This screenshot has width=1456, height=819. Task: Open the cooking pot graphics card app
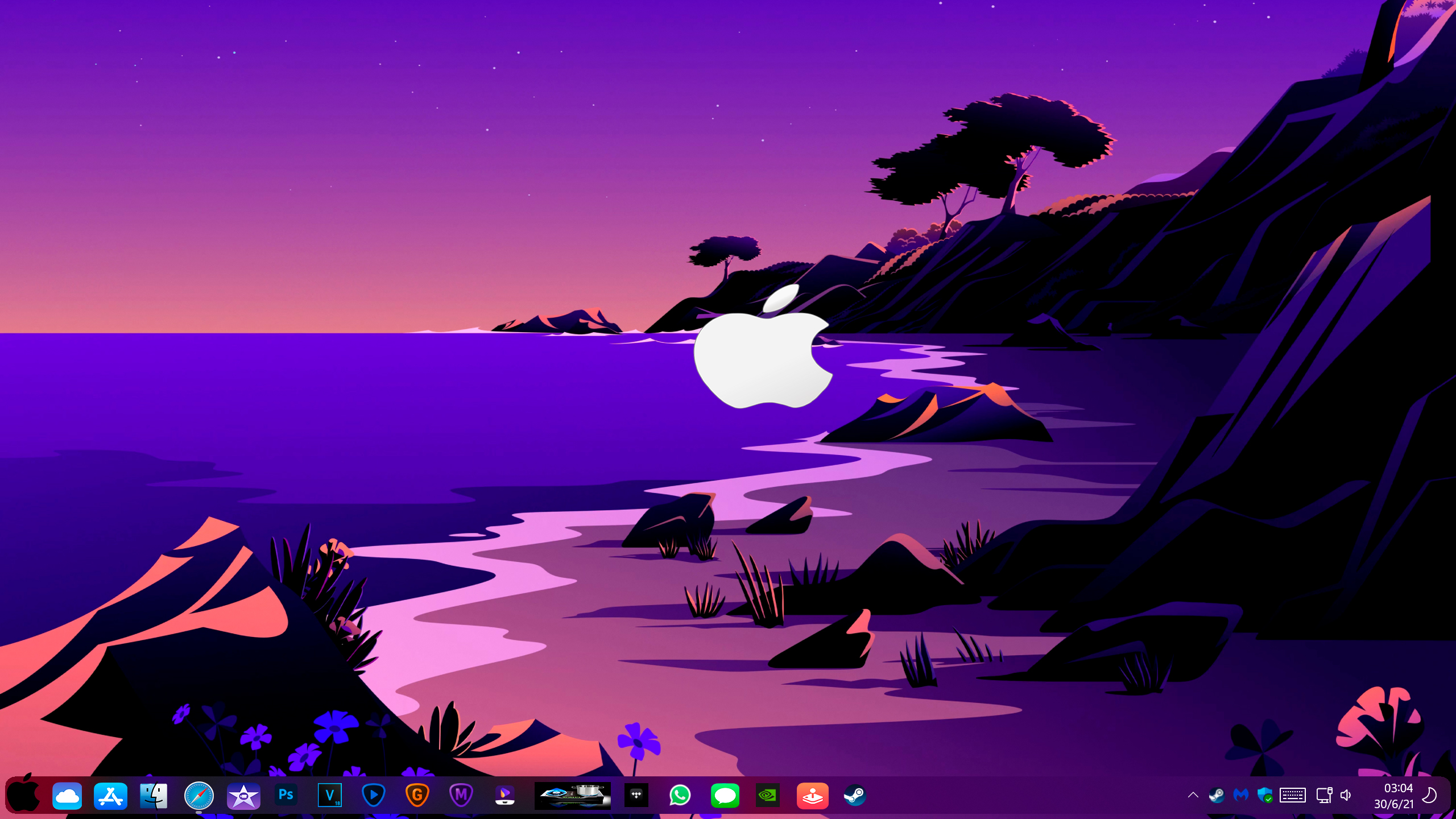(x=573, y=795)
